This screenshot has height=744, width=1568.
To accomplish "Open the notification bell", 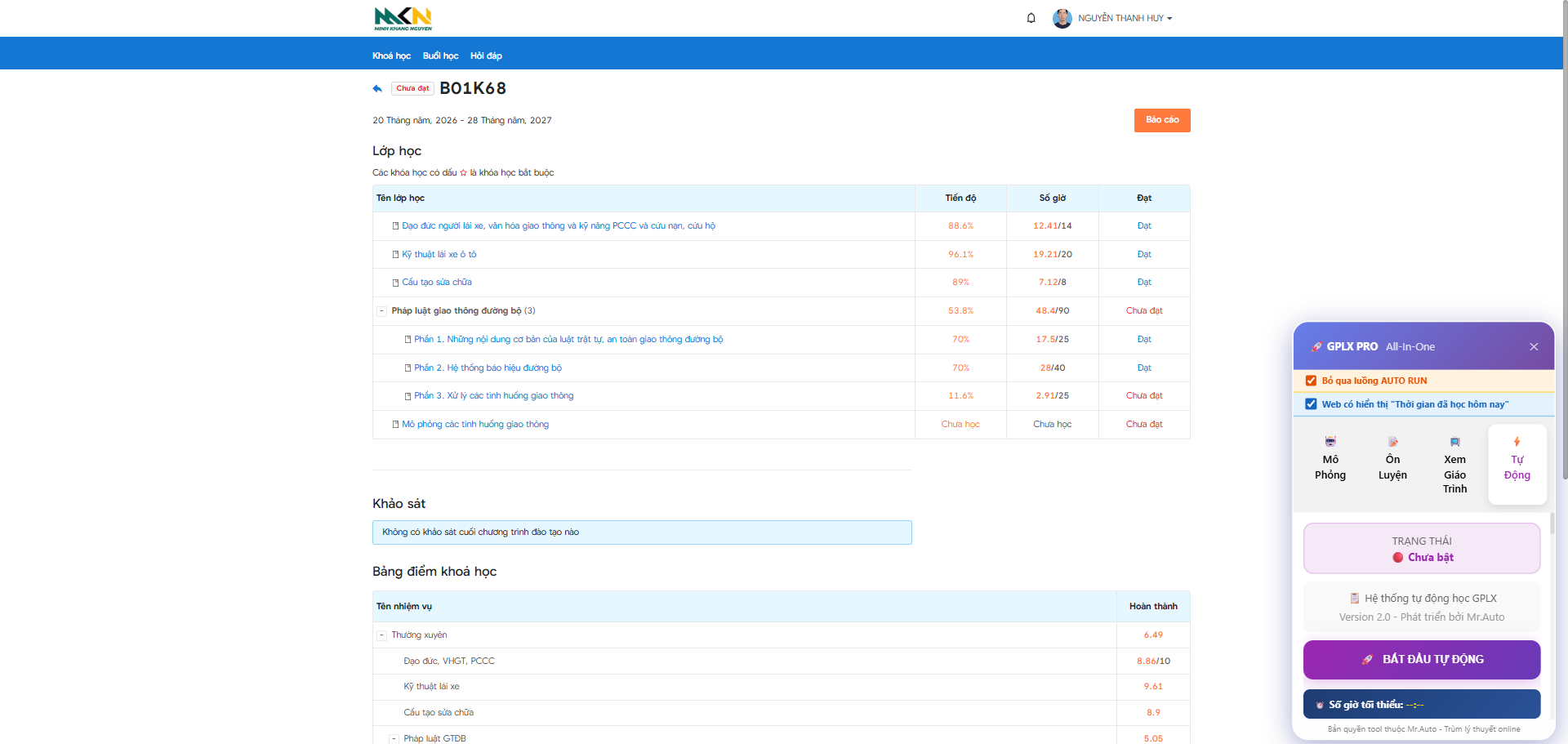I will [x=1031, y=18].
